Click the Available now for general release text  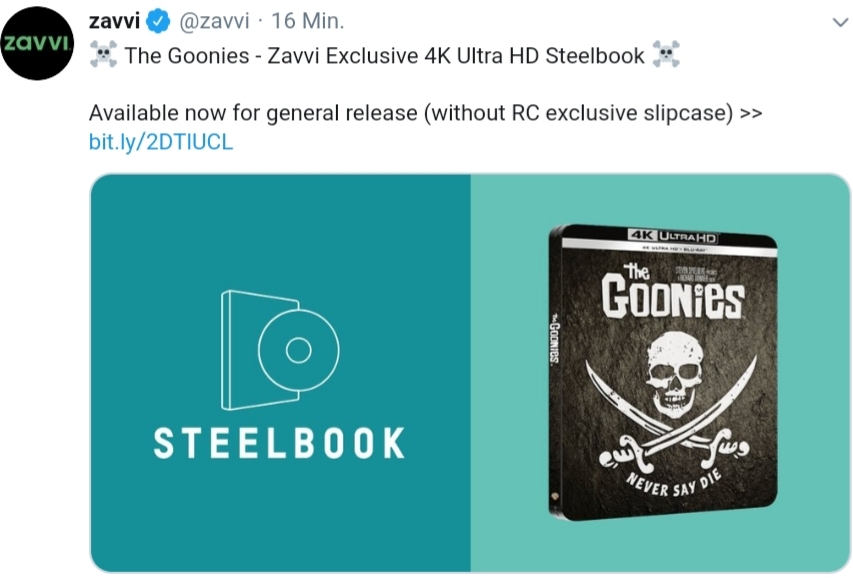(425, 113)
